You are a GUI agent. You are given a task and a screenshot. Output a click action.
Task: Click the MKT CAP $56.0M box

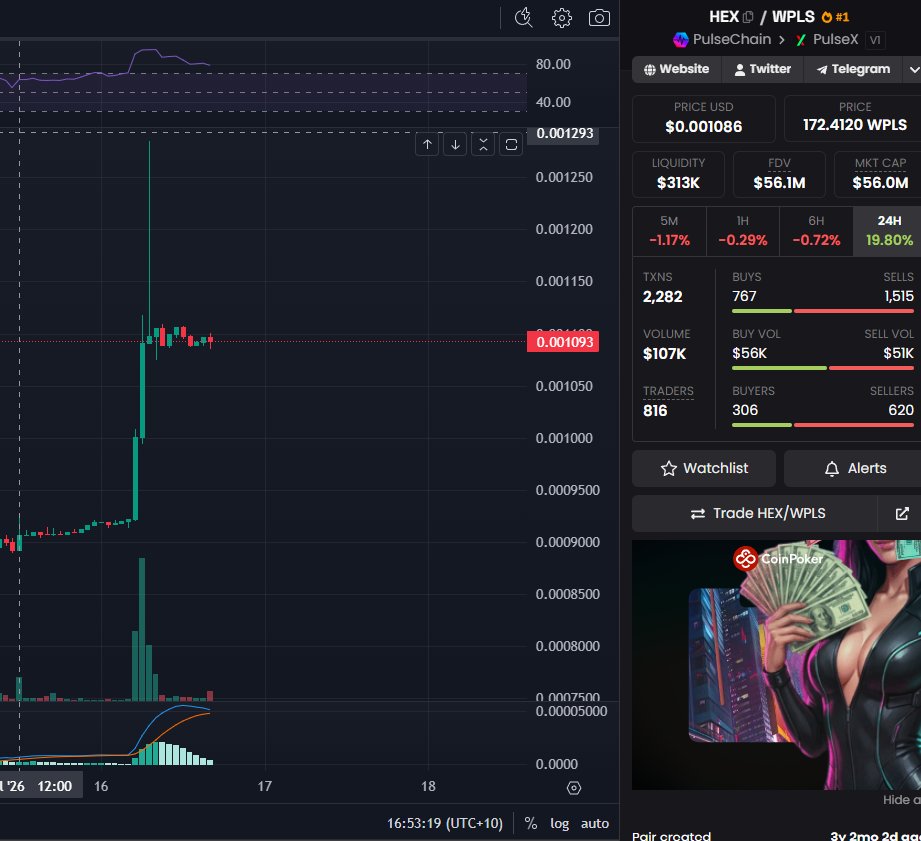click(880, 174)
